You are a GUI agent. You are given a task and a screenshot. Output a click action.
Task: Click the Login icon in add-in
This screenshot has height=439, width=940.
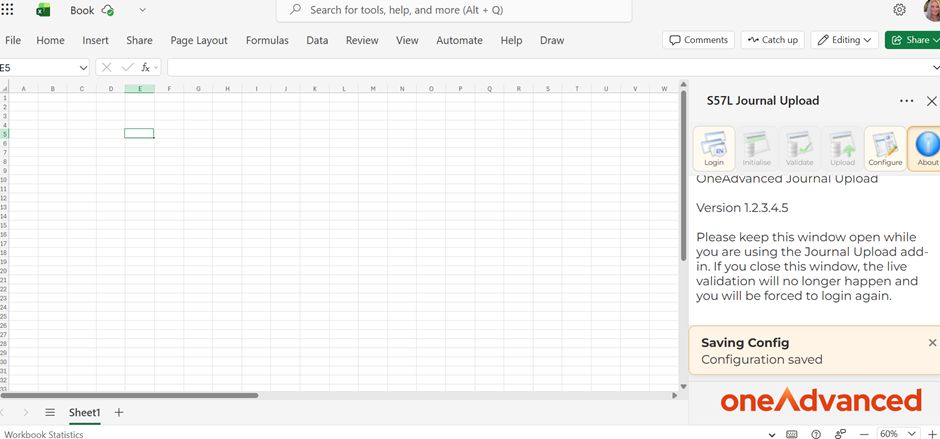[x=714, y=149]
